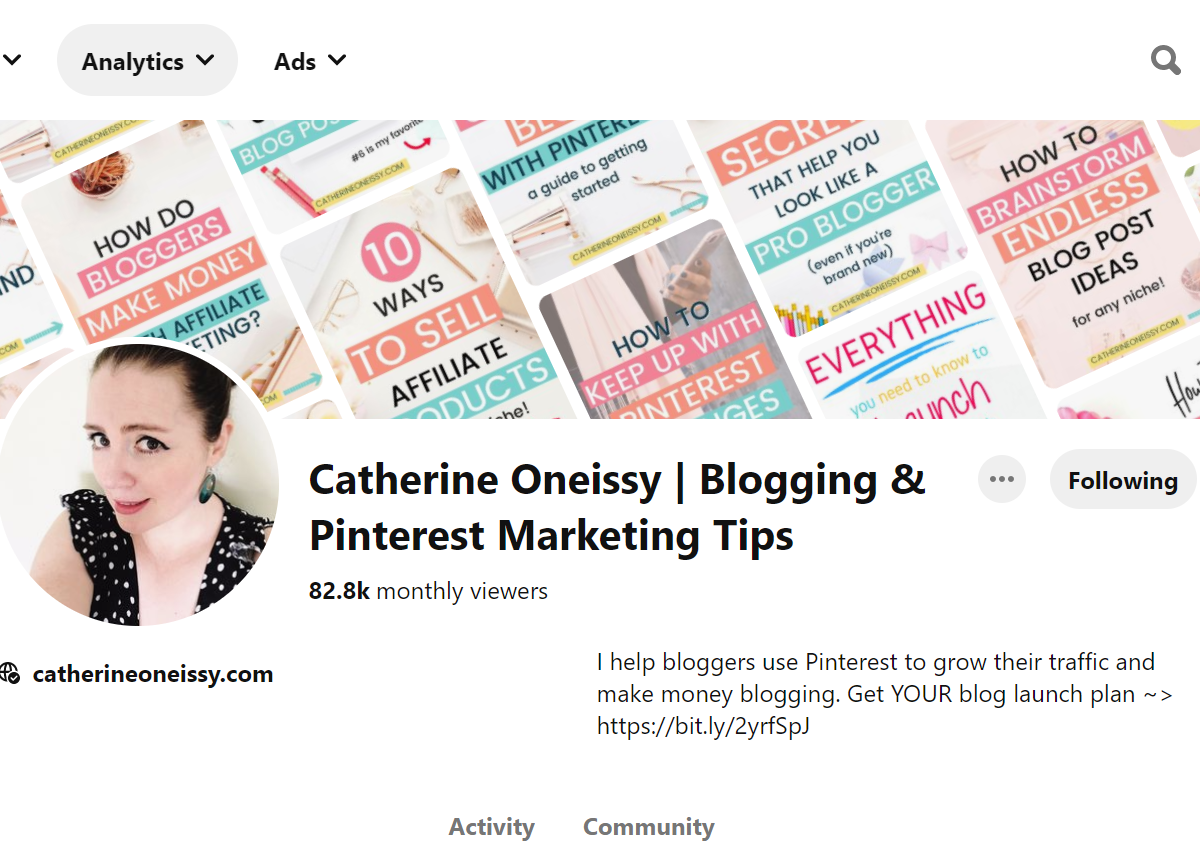This screenshot has height=867, width=1200.
Task: Open the catherineoneissy.com website link
Action: [x=152, y=674]
